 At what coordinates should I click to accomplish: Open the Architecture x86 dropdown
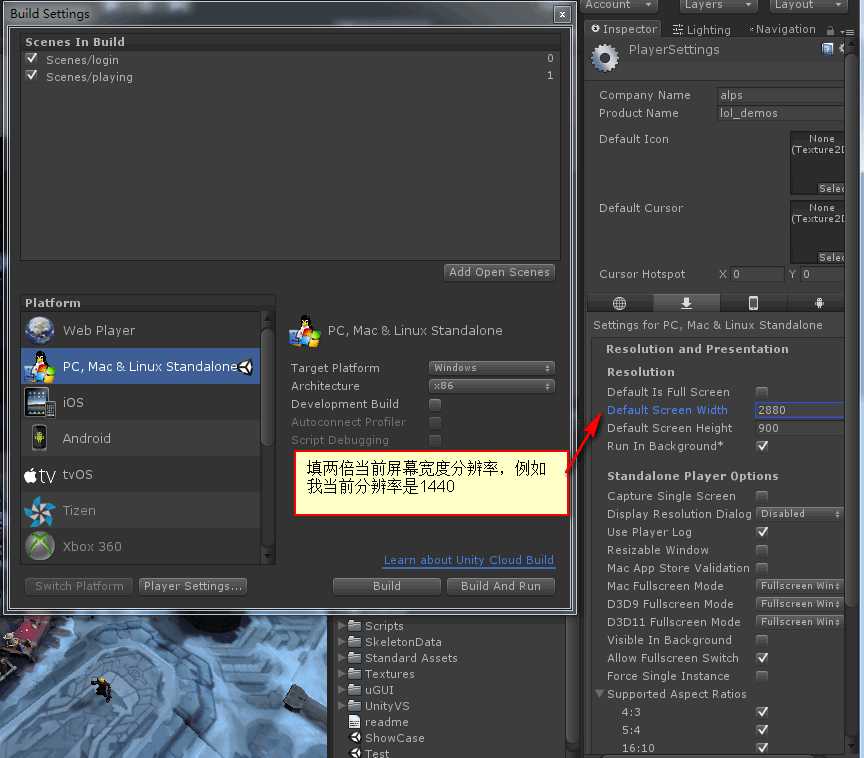point(492,386)
